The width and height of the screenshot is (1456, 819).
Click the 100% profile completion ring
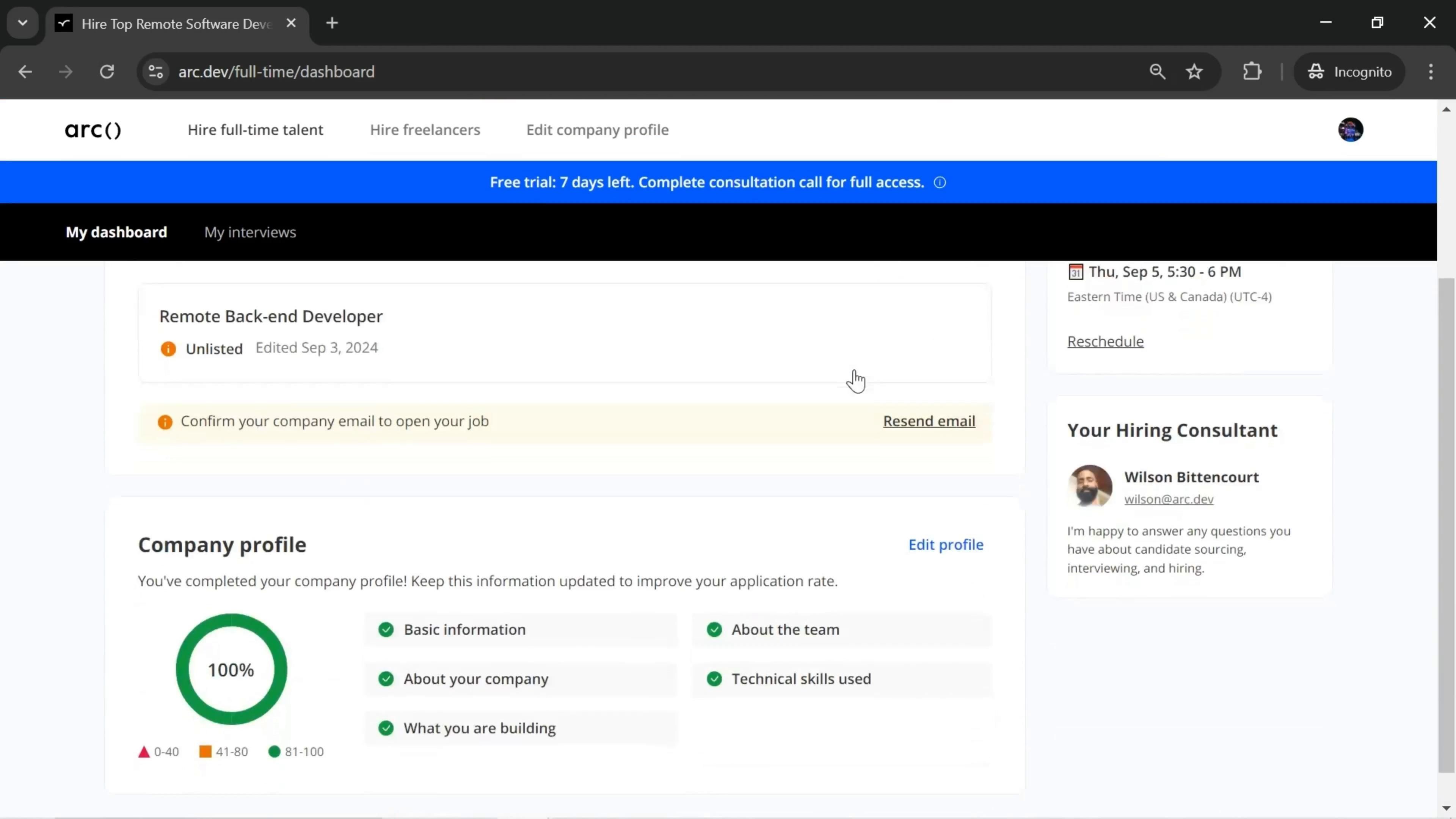pos(231,669)
